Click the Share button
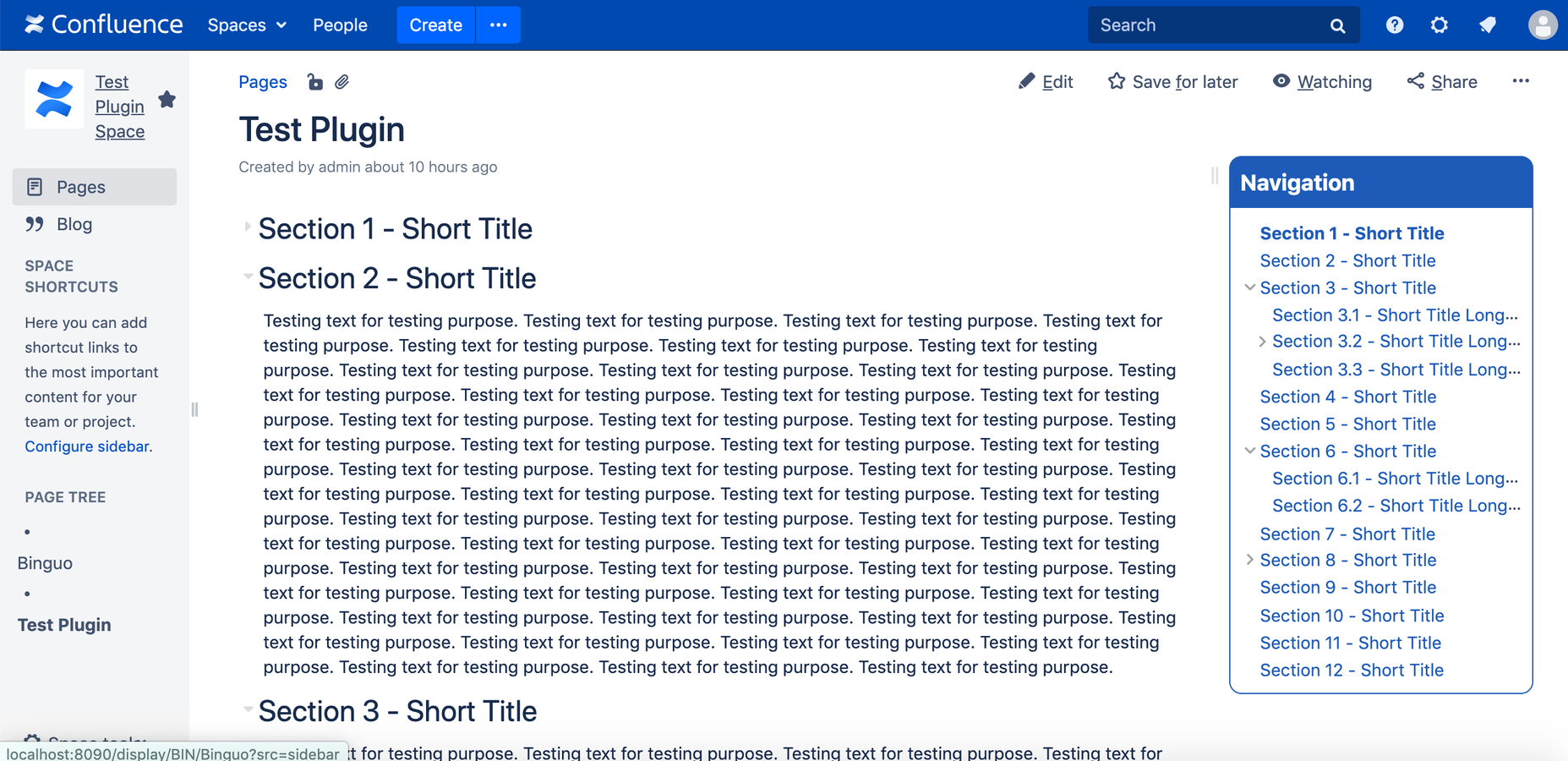The height and width of the screenshot is (761, 1568). tap(1442, 82)
